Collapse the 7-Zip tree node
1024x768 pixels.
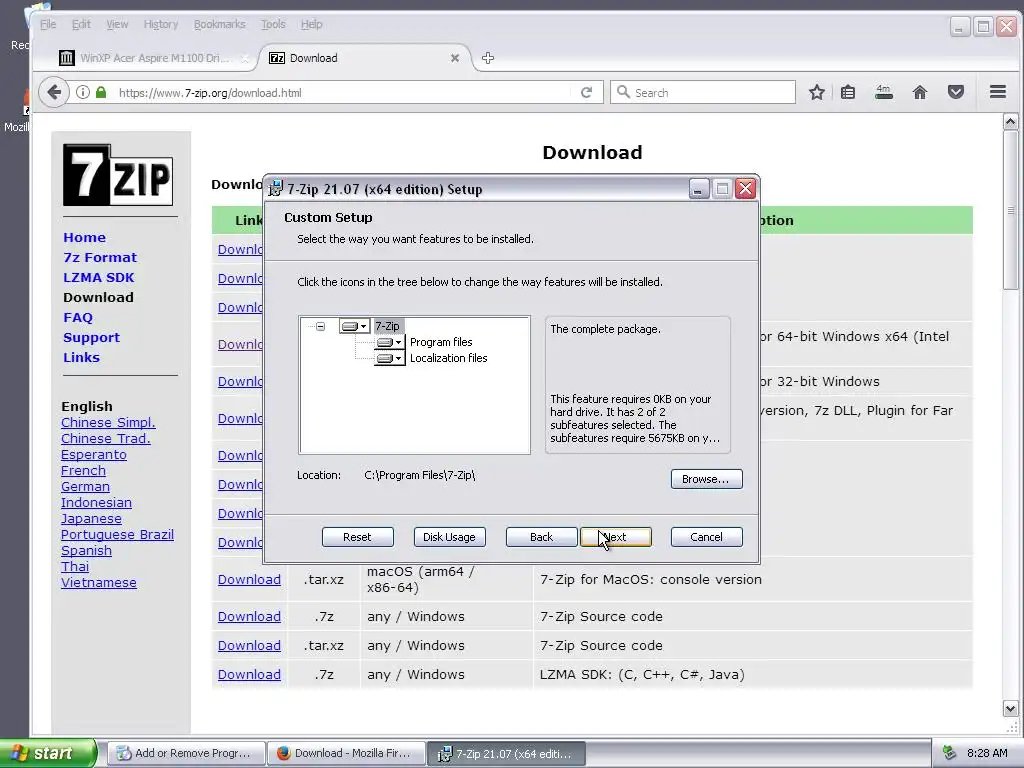pos(321,326)
